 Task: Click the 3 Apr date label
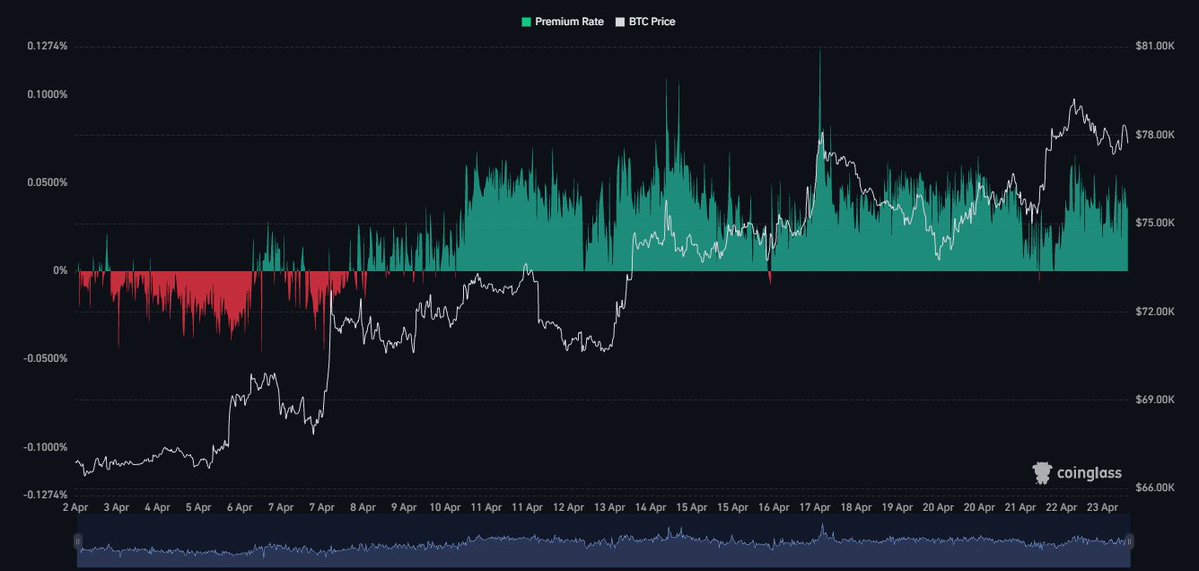(x=116, y=507)
